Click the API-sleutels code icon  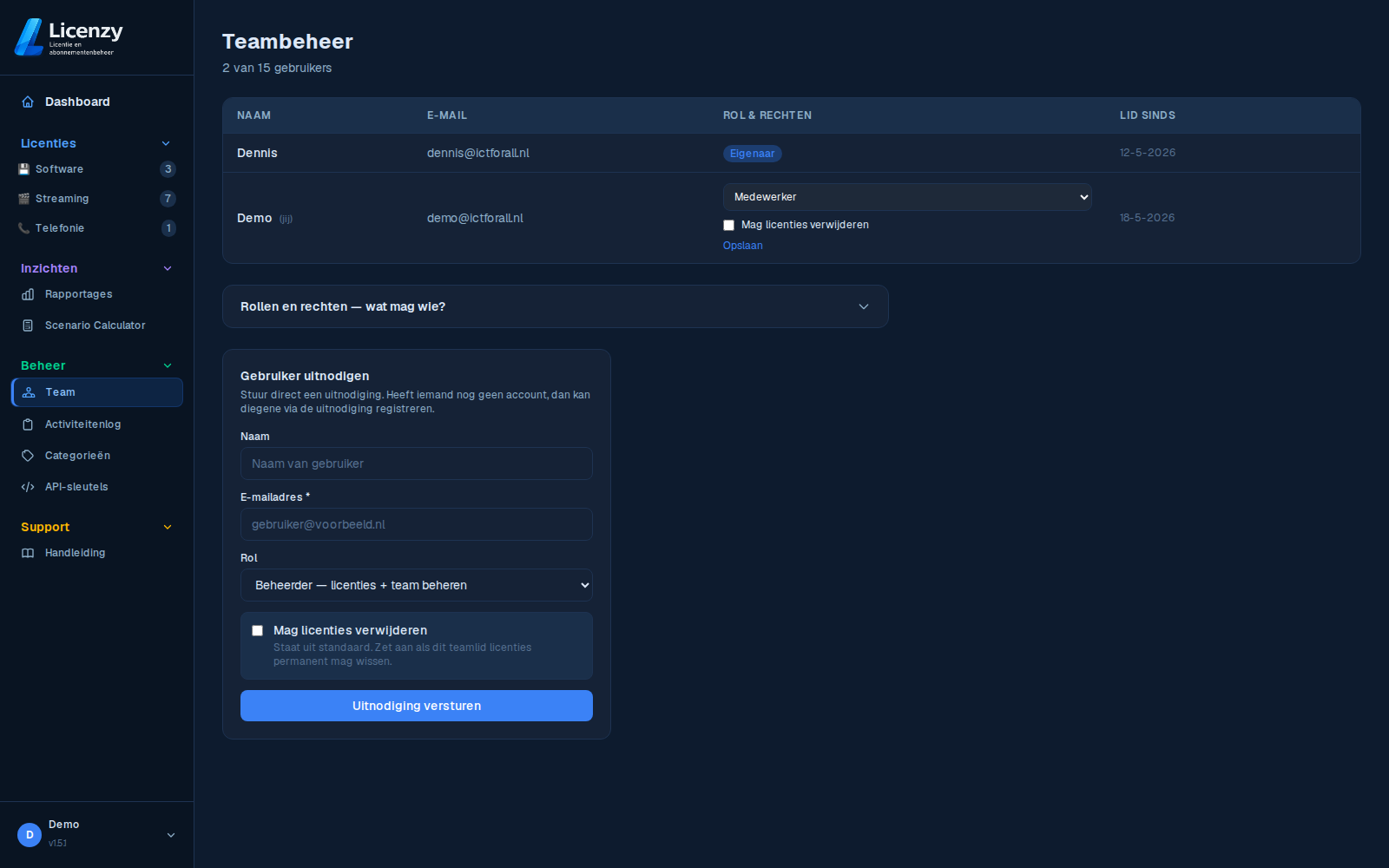[28, 487]
